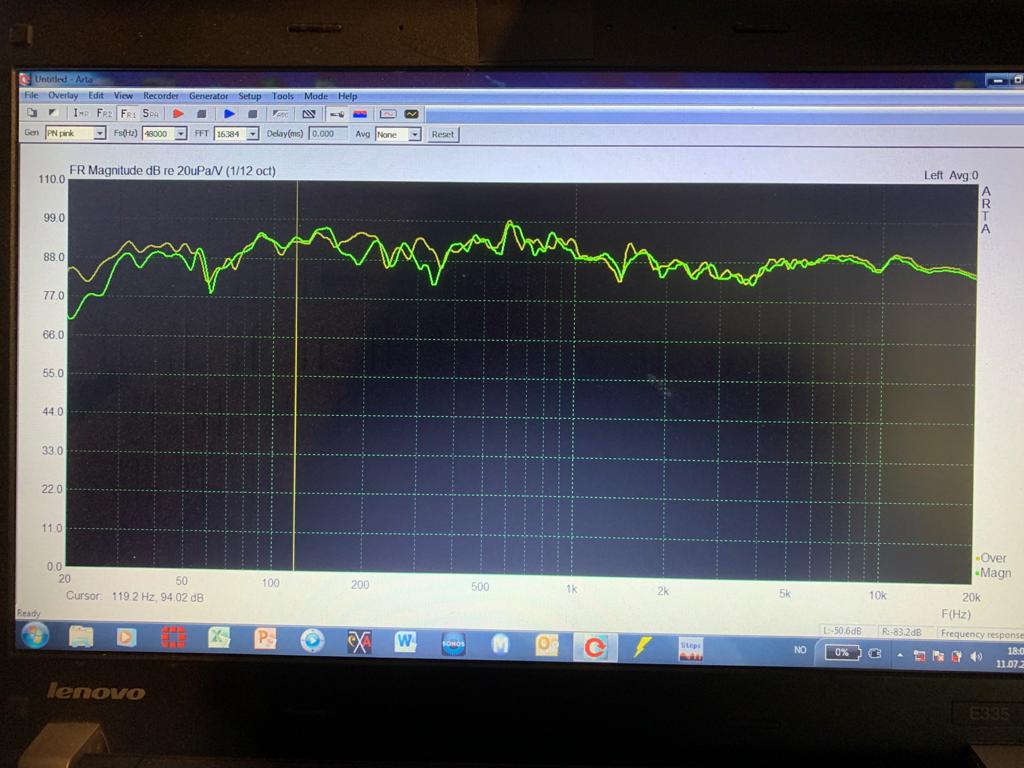Select the Spa spectrum analyzer mode
The image size is (1024, 768).
tap(151, 114)
